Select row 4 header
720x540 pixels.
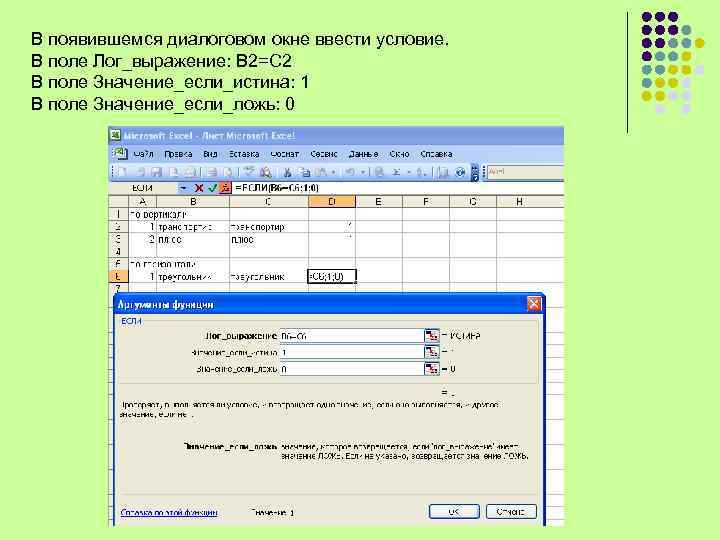pyautogui.click(x=118, y=252)
